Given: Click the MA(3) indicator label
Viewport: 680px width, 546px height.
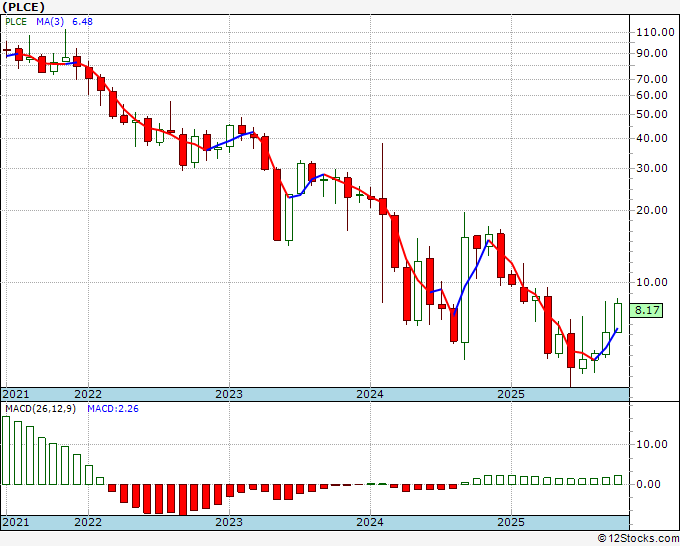Looking at the screenshot, I should click(51, 22).
